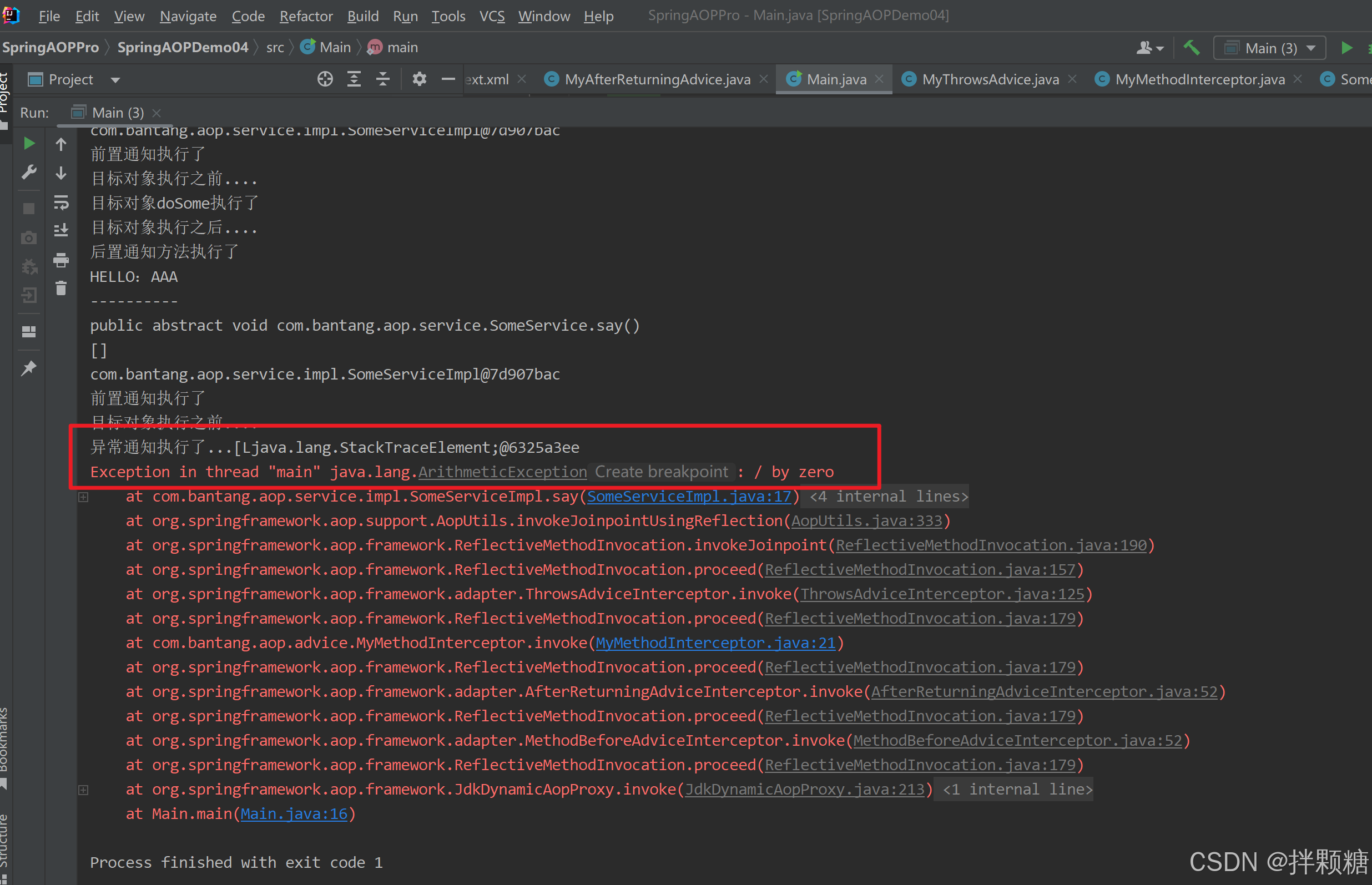Click Create breakpoint hint on ArithmeticException

point(661,472)
